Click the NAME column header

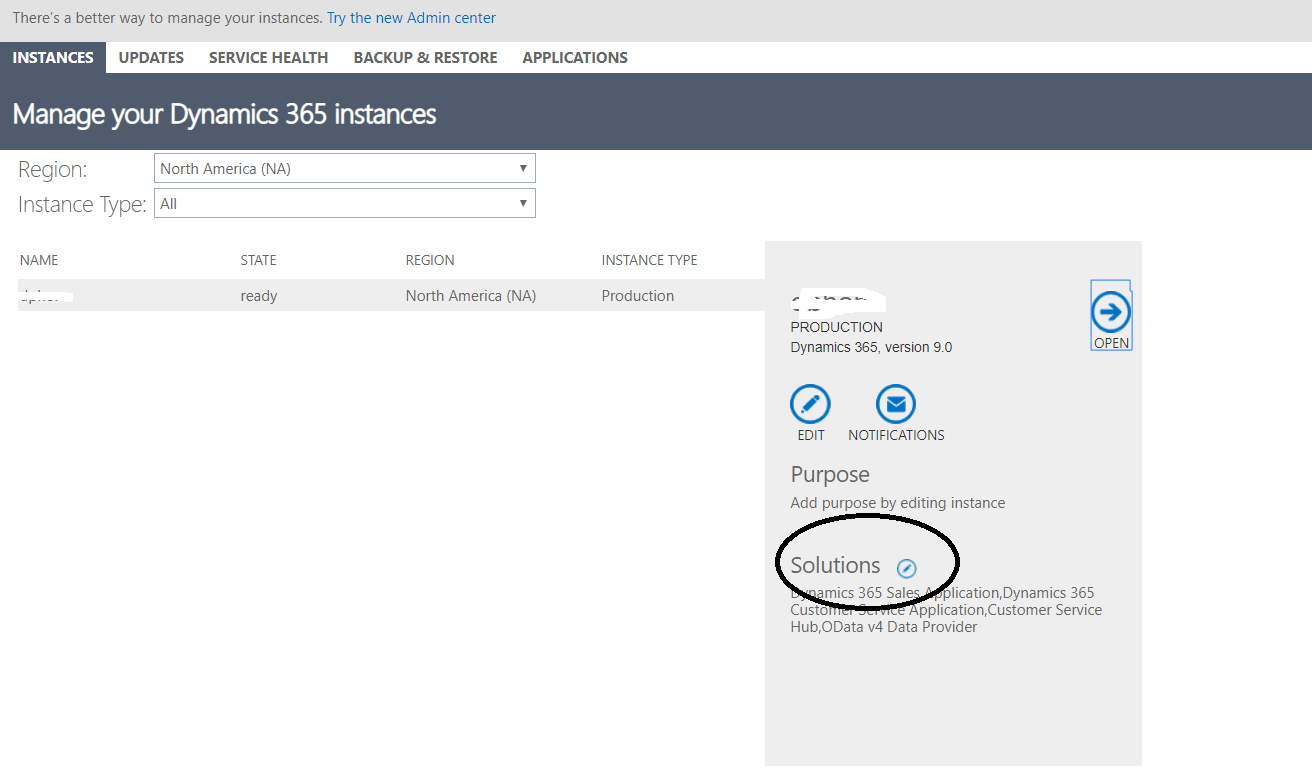point(39,260)
